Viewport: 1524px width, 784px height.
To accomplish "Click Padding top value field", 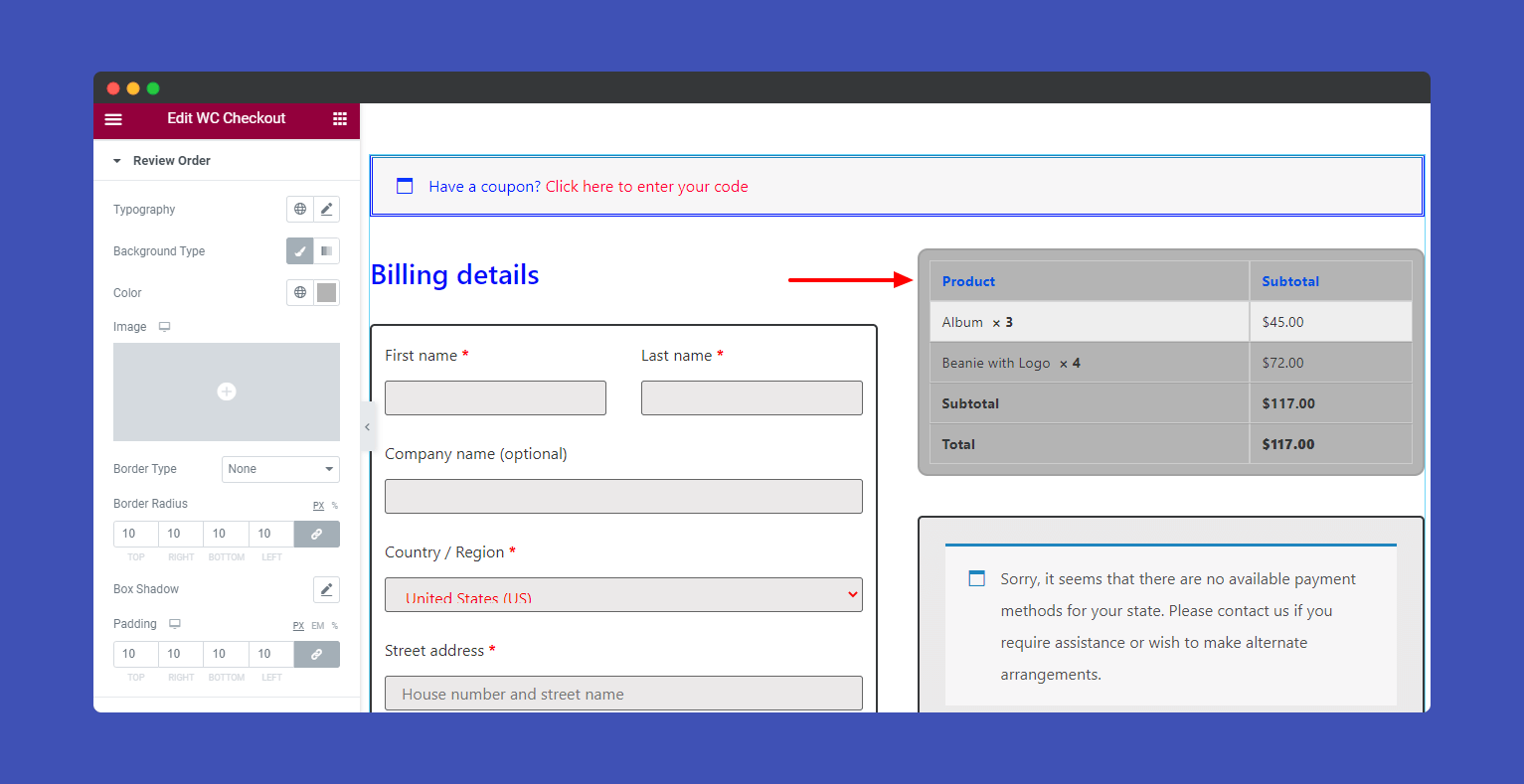I will (x=135, y=655).
